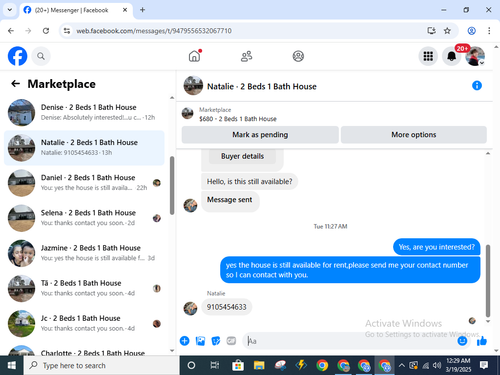Screen dimensions: 500x375
Task: Open Tã 2 Beds 1 Bath conversation
Action: (84, 288)
